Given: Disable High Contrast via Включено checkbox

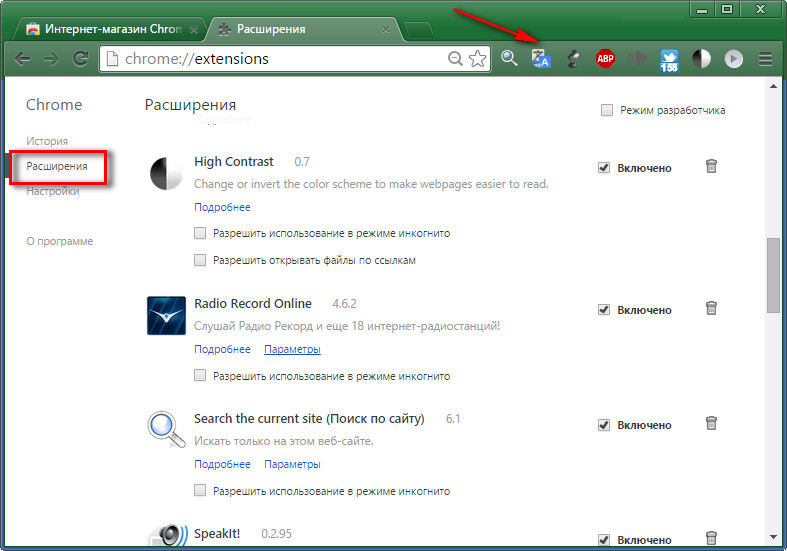Looking at the screenshot, I should click(x=604, y=168).
